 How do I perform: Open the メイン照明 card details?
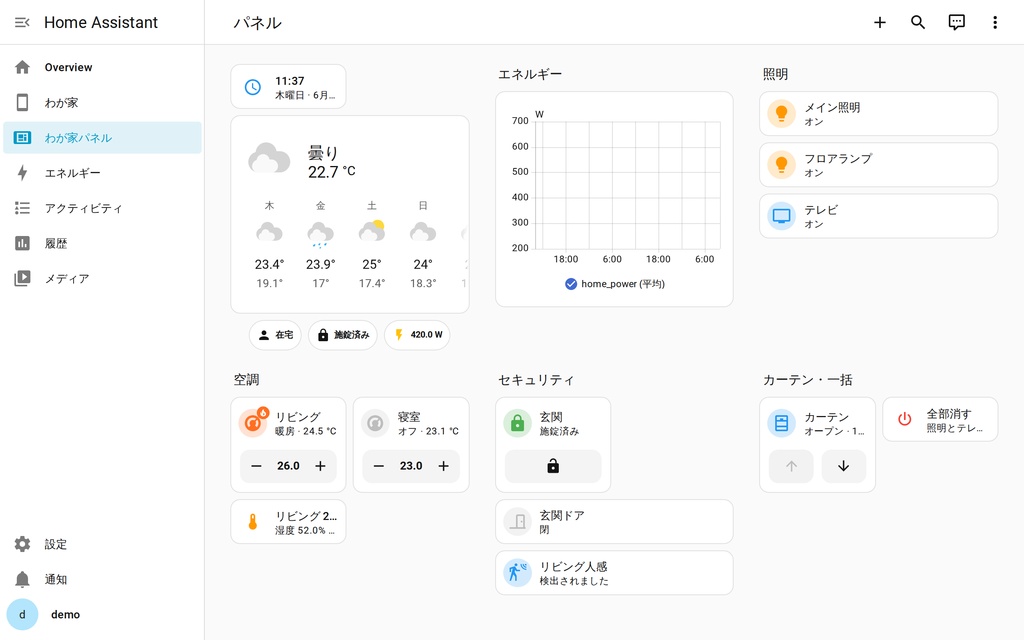[x=878, y=114]
